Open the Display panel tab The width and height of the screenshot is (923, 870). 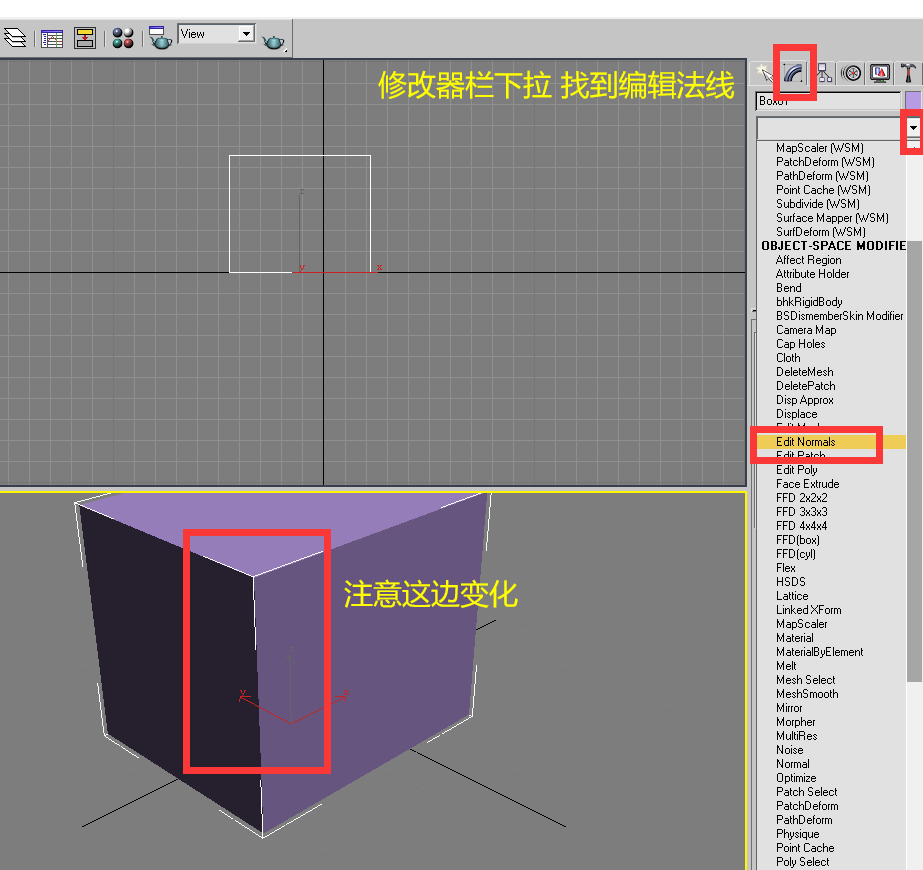click(x=880, y=73)
